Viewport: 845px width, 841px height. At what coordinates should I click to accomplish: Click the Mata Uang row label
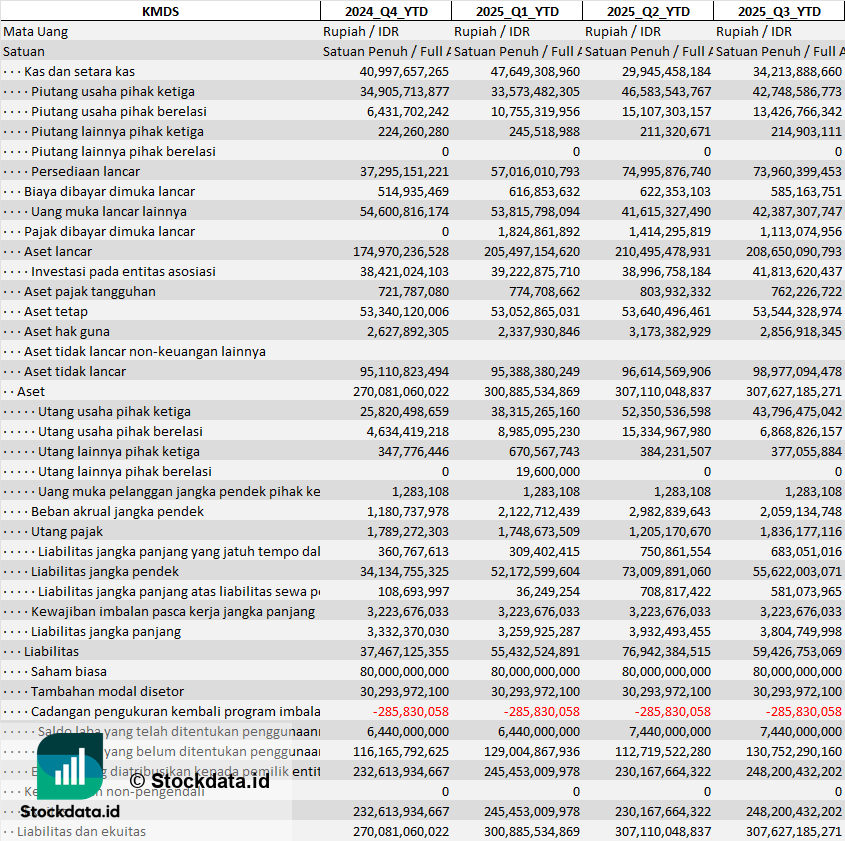[35, 31]
